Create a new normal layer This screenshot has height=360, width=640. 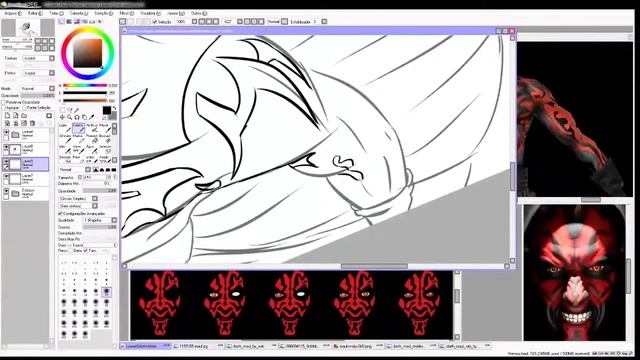(x=8, y=116)
